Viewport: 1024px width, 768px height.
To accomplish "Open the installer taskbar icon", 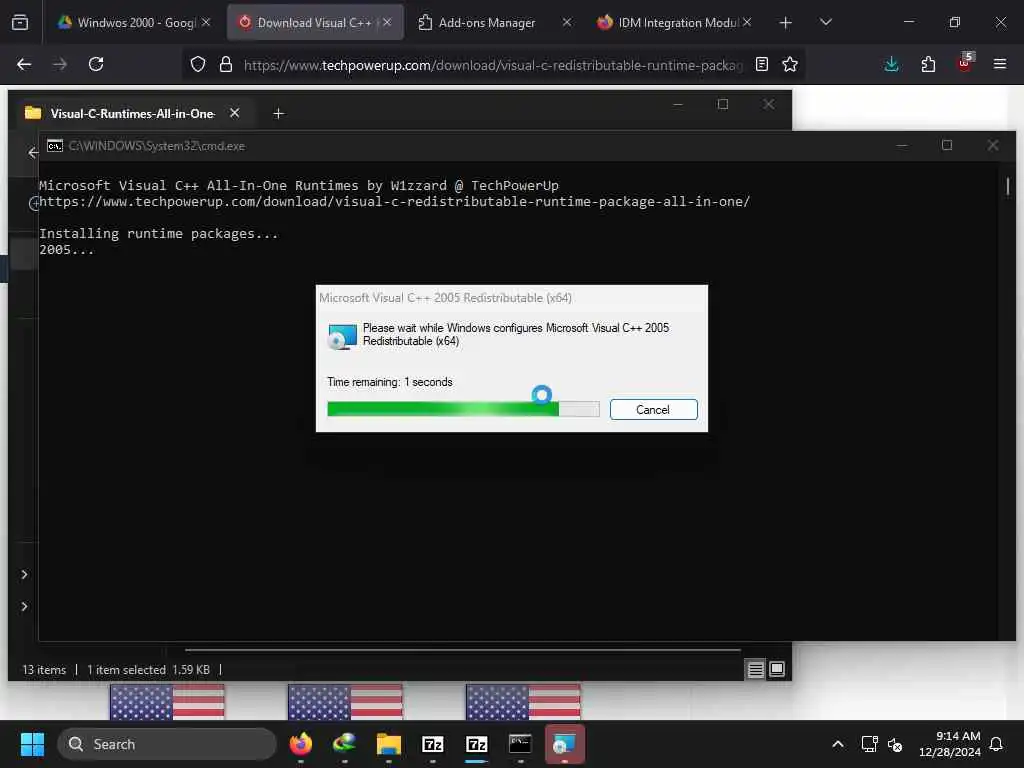I will pyautogui.click(x=565, y=744).
